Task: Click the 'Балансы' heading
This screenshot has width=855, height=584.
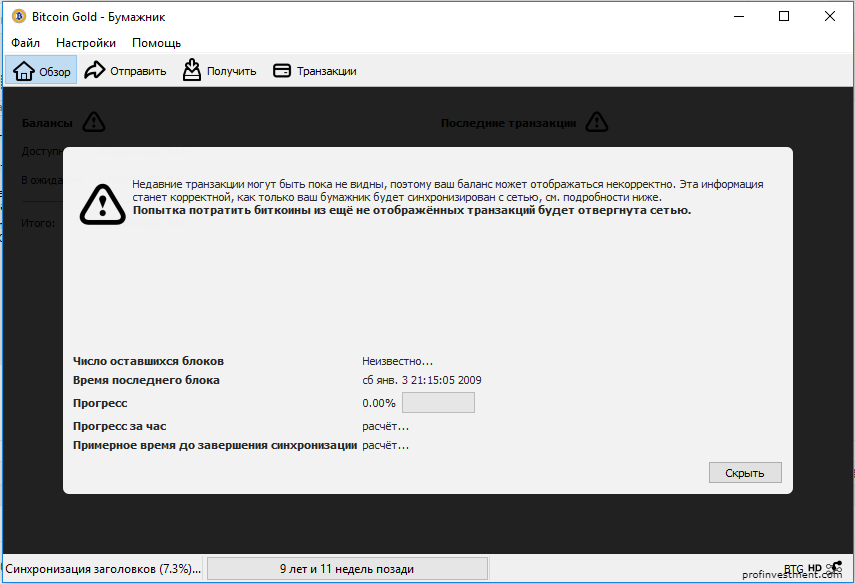Action: pyautogui.click(x=47, y=123)
